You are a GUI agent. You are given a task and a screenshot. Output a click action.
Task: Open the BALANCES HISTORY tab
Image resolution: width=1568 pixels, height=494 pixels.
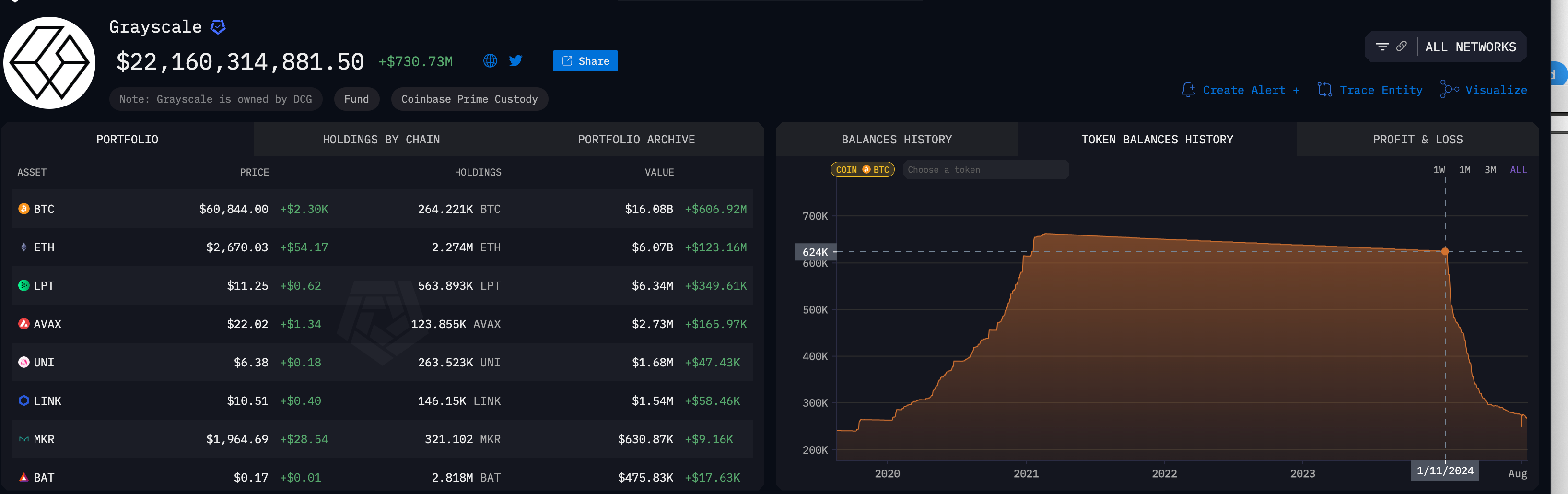click(896, 140)
